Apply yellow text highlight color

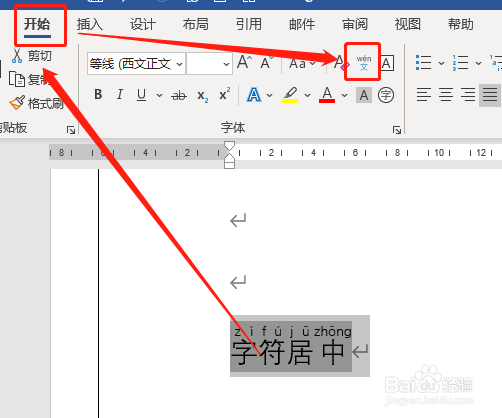point(290,95)
